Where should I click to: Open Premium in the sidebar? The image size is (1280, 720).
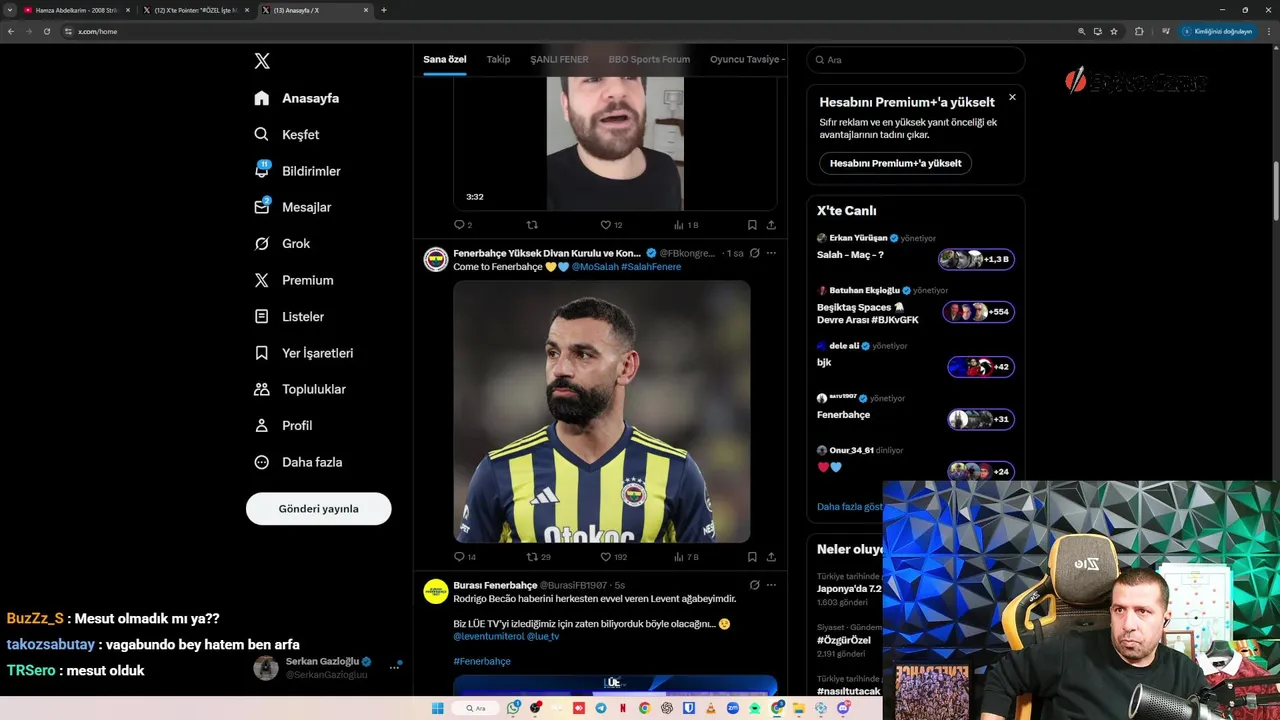293,280
